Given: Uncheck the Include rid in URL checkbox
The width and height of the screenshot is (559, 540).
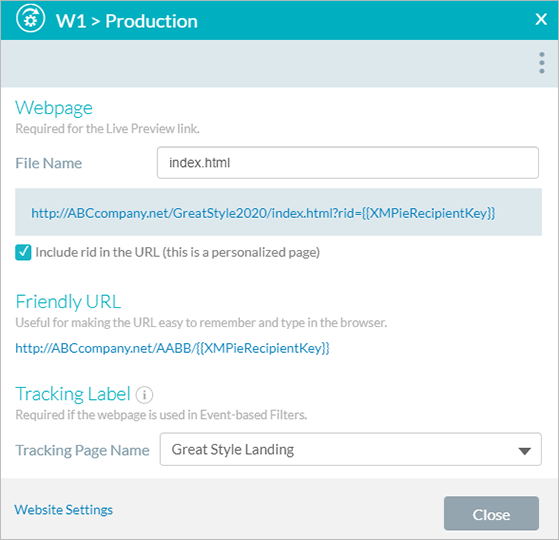Looking at the screenshot, I should click(23, 252).
